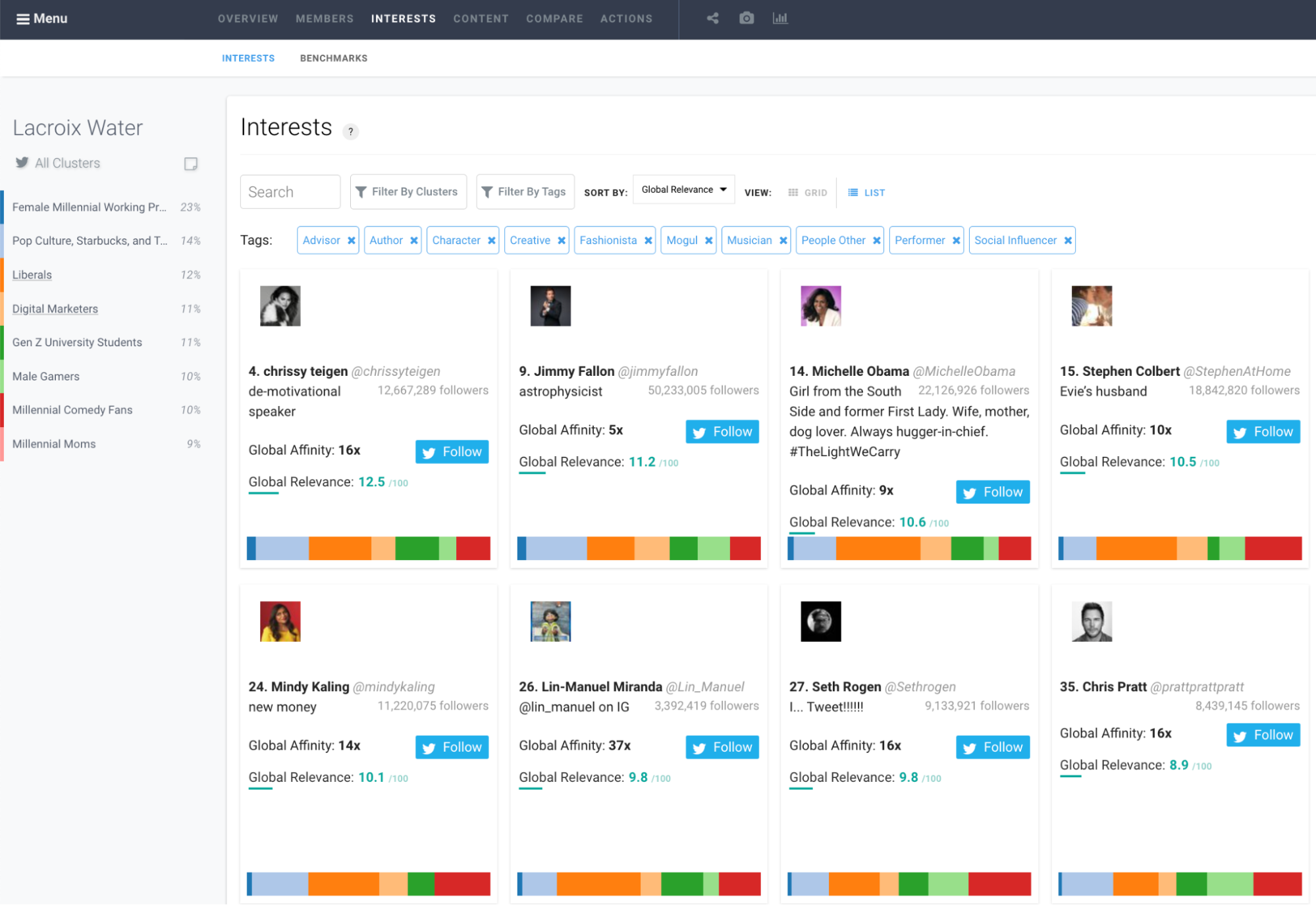Viewport: 1316px width, 905px height.
Task: Click the interests Search field
Action: click(290, 192)
